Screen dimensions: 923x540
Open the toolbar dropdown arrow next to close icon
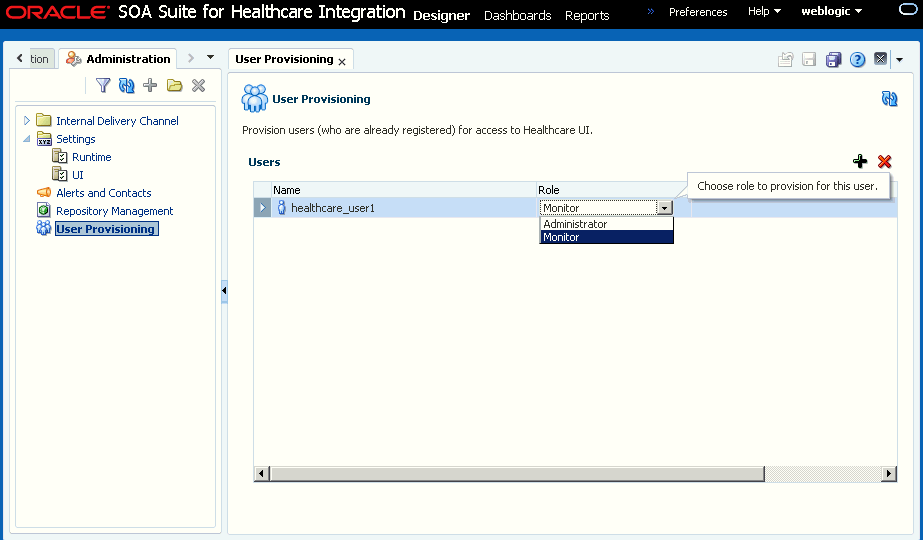[899, 59]
